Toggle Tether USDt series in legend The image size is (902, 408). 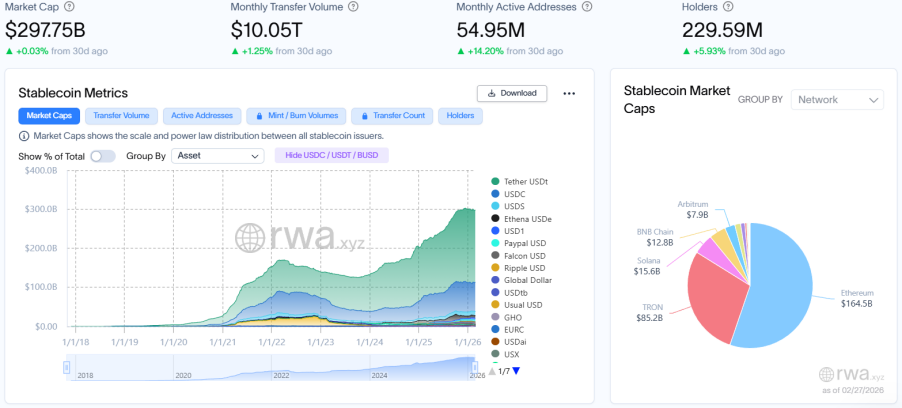tap(526, 181)
